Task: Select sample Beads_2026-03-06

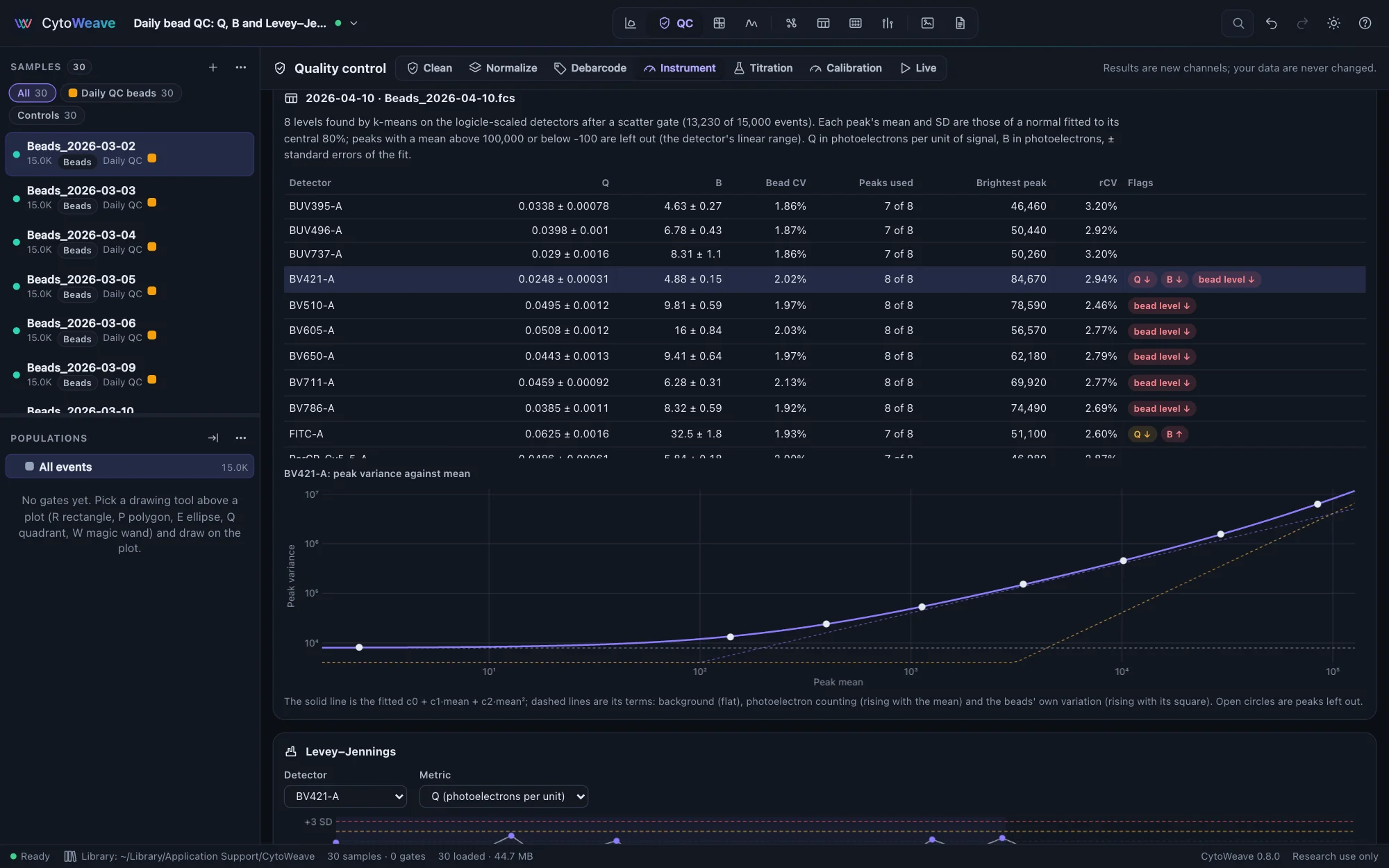Action: pyautogui.click(x=130, y=330)
